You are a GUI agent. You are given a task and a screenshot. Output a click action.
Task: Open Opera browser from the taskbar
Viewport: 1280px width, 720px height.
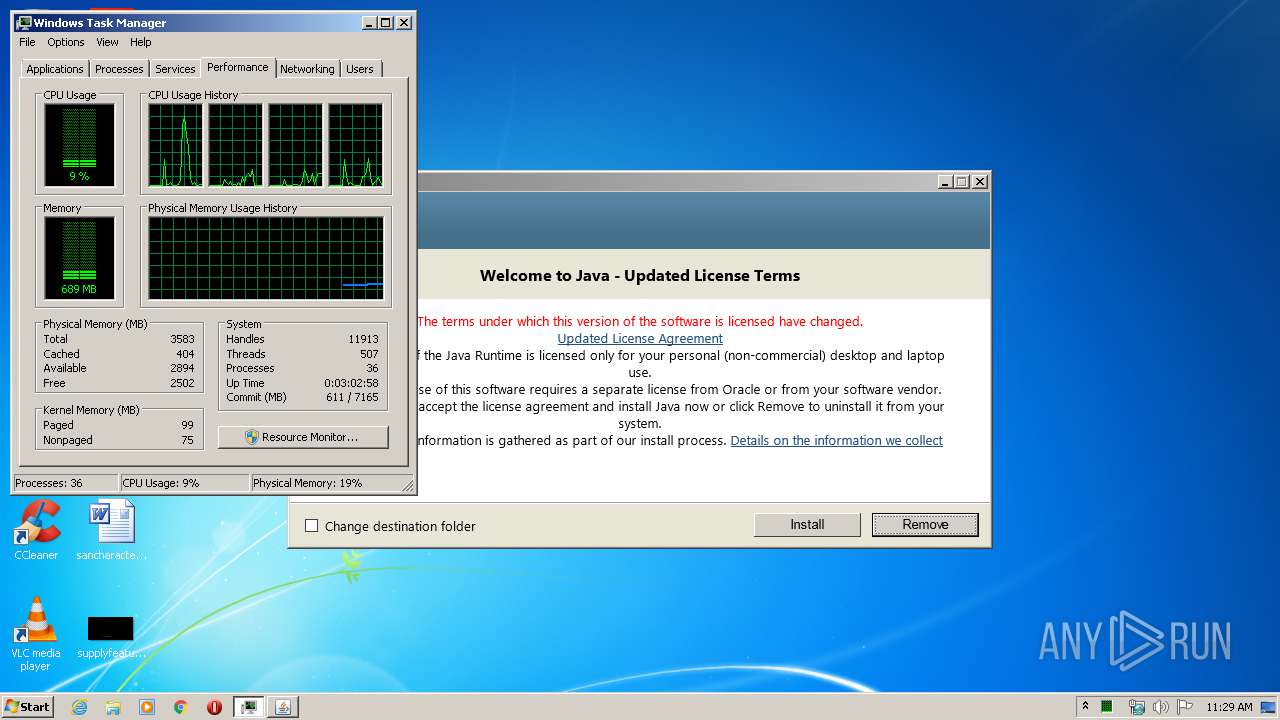click(x=214, y=707)
